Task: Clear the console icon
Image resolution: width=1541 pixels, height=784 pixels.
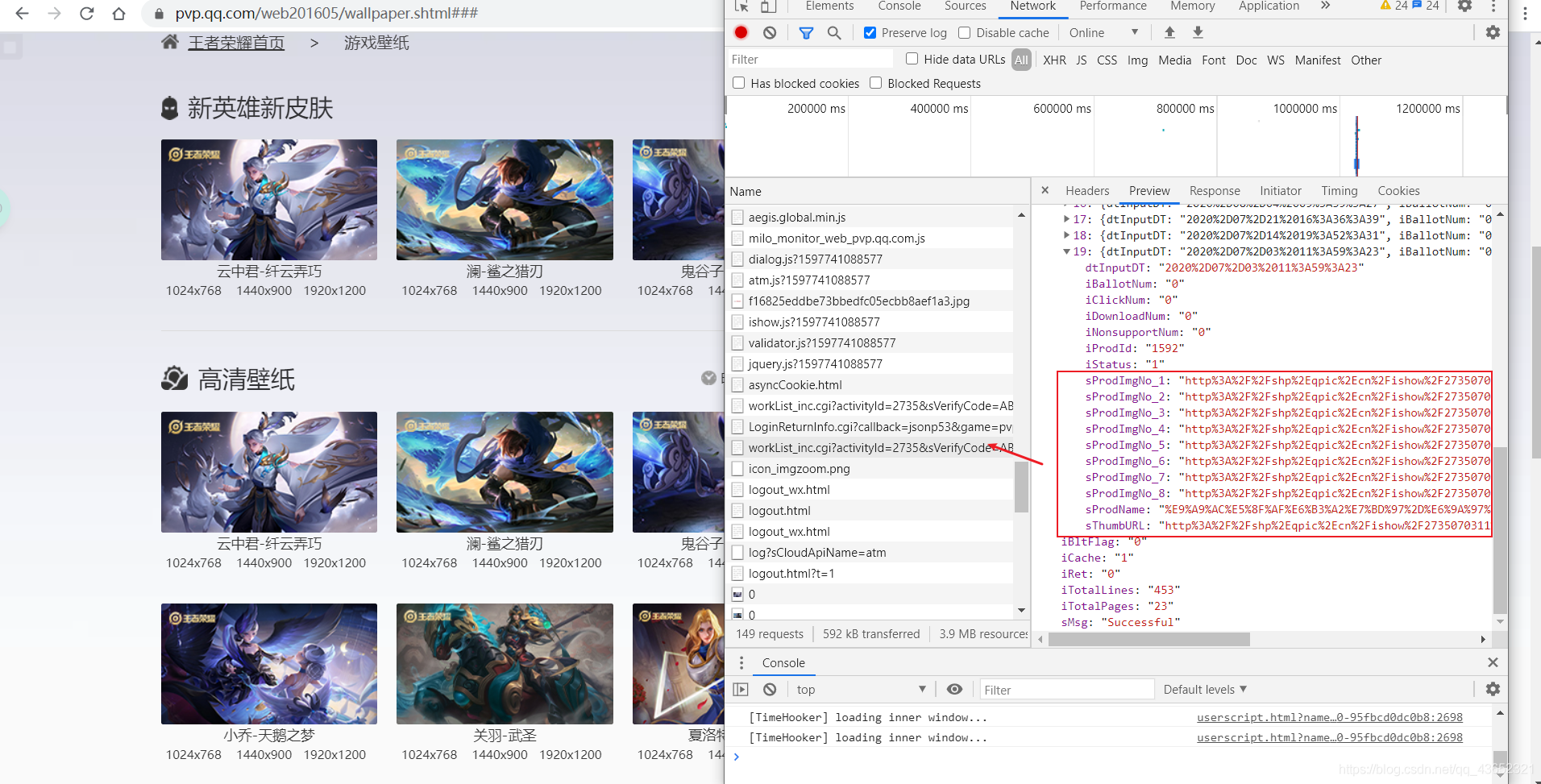Action: [x=770, y=689]
